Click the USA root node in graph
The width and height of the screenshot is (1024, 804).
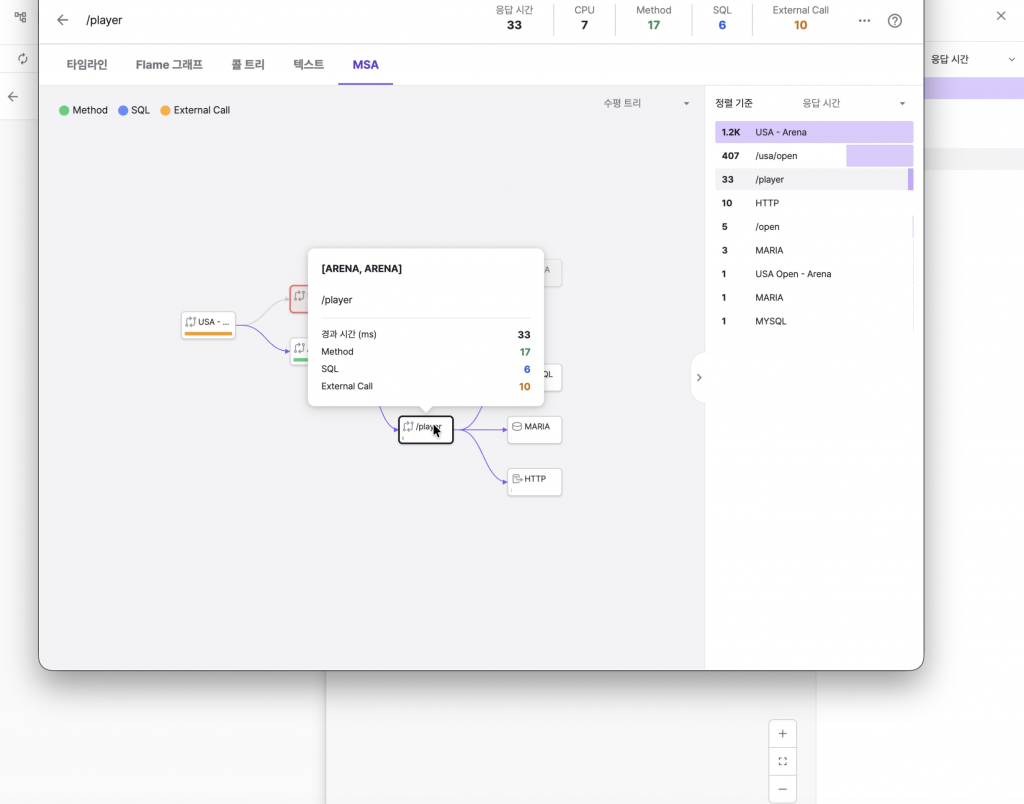point(208,323)
